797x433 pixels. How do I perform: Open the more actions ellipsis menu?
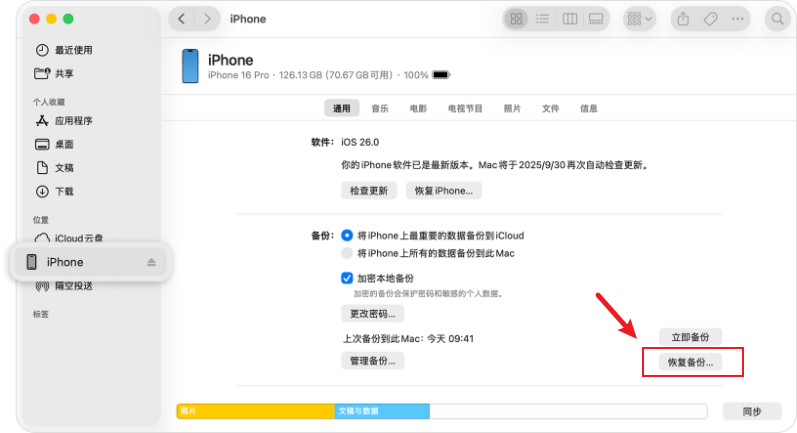738,19
